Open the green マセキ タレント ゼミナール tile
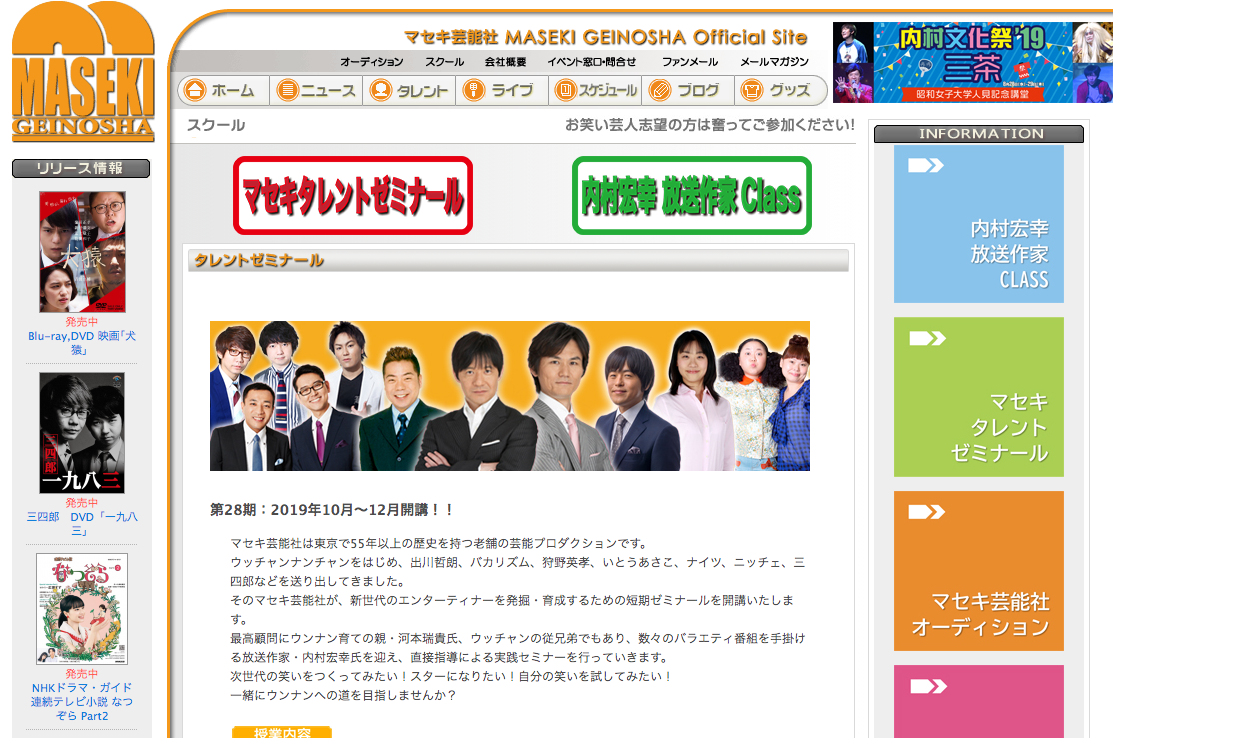This screenshot has width=1259, height=738. tap(979, 397)
